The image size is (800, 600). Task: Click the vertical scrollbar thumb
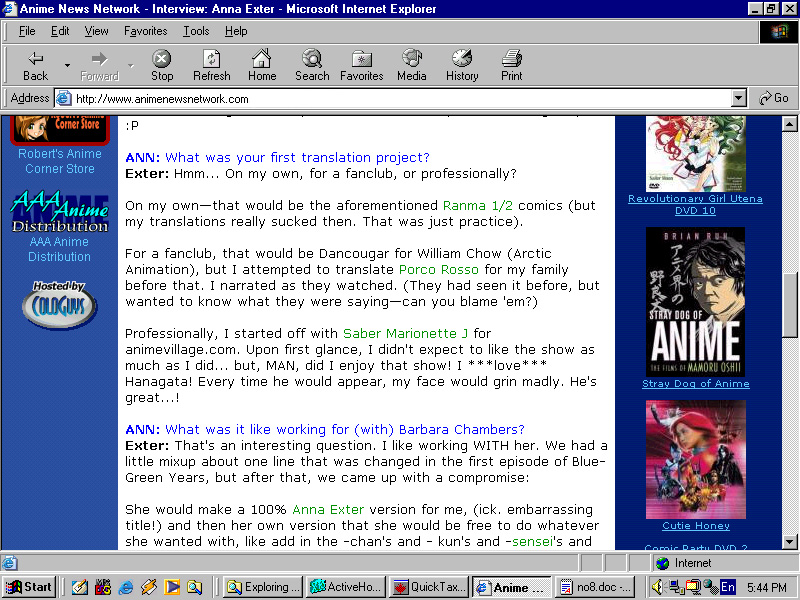(789, 304)
